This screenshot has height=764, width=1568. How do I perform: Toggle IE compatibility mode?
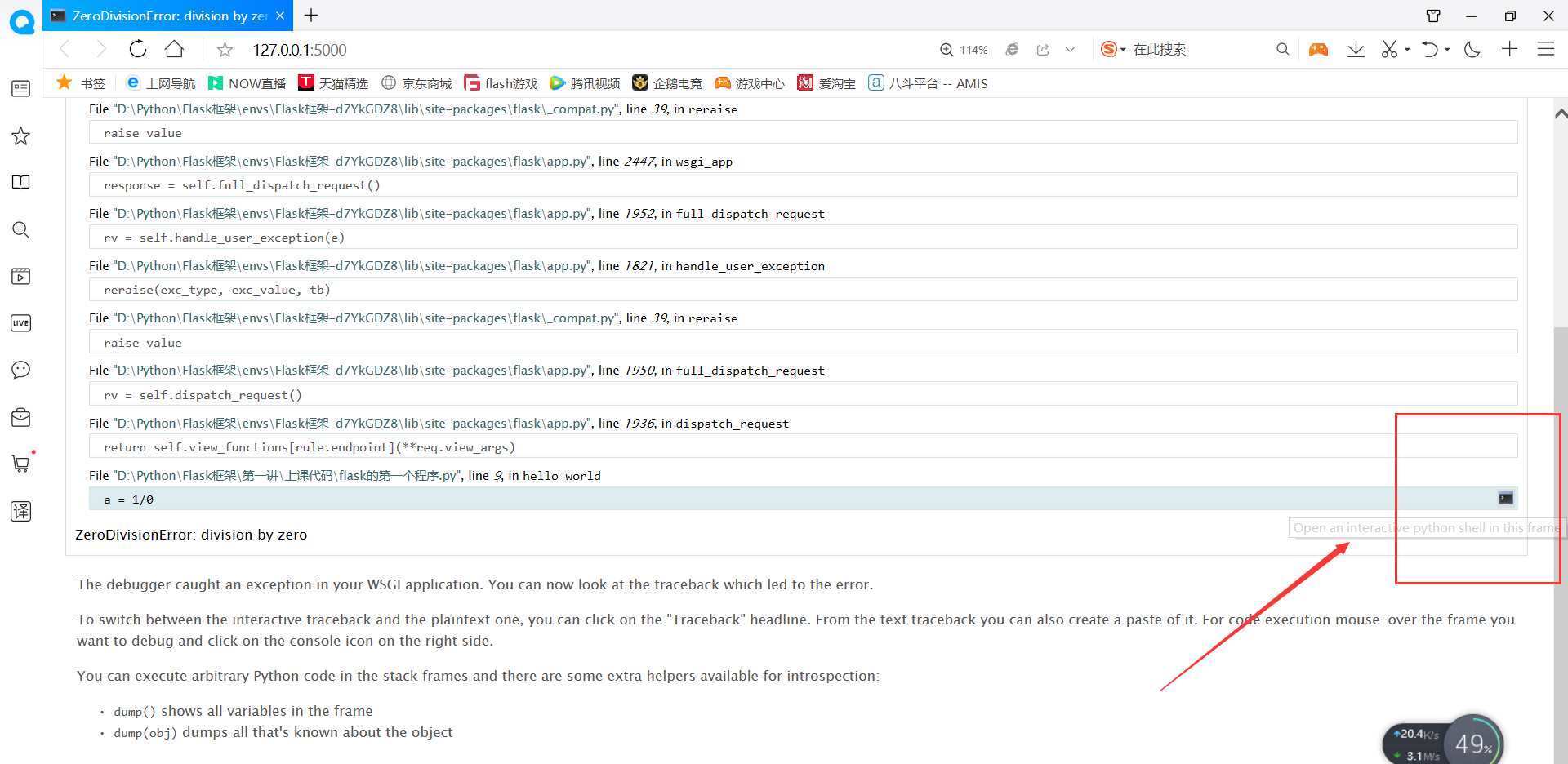click(x=1012, y=49)
